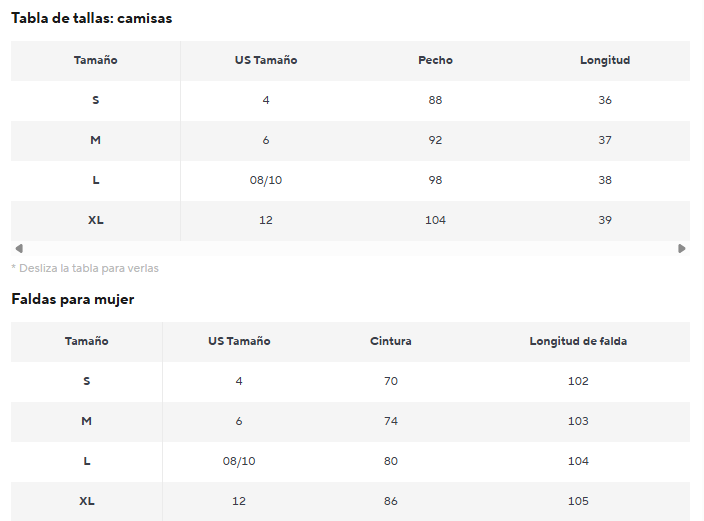The image size is (704, 521).
Task: Click the US Tamaño header in shirts table
Action: 266,60
